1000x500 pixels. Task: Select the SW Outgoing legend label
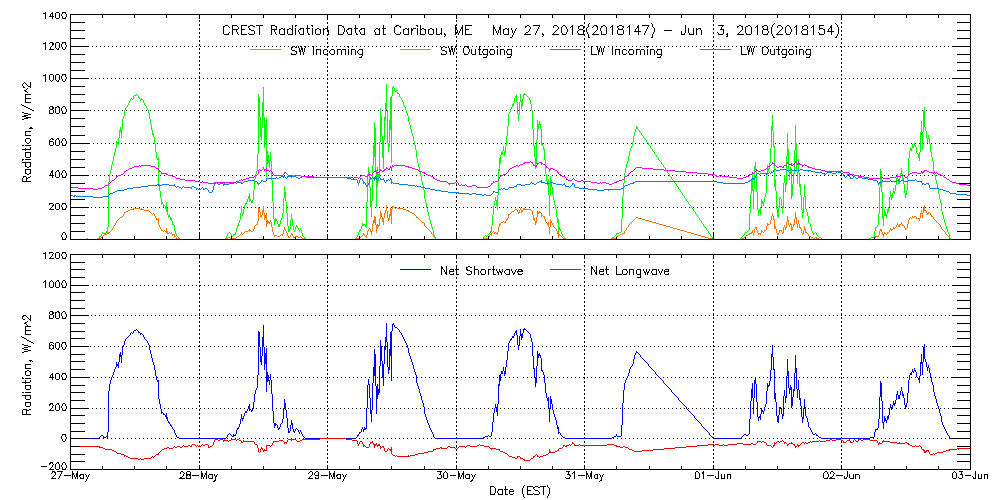click(x=476, y=51)
